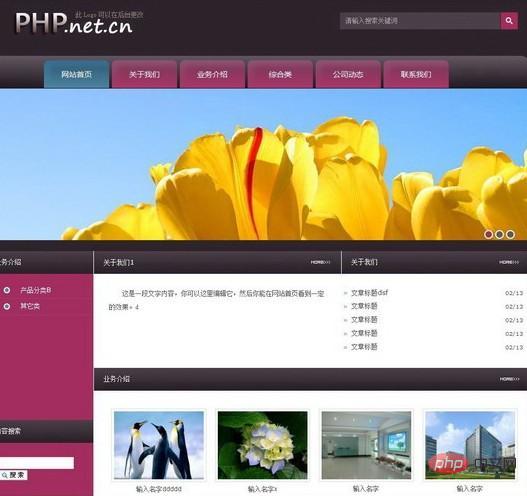Image resolution: width=527 pixels, height=496 pixels.
Task: Select the first banner slide dot
Action: [488, 234]
